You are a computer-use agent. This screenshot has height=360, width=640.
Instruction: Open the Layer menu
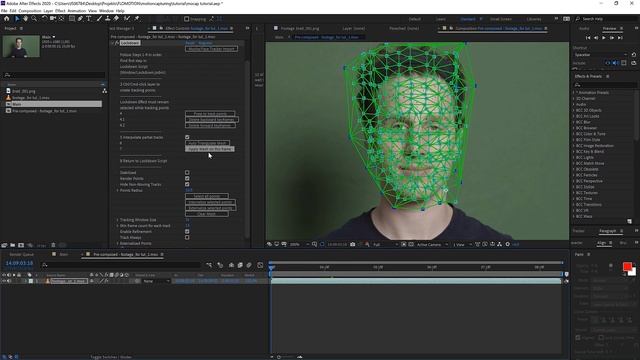click(x=48, y=11)
